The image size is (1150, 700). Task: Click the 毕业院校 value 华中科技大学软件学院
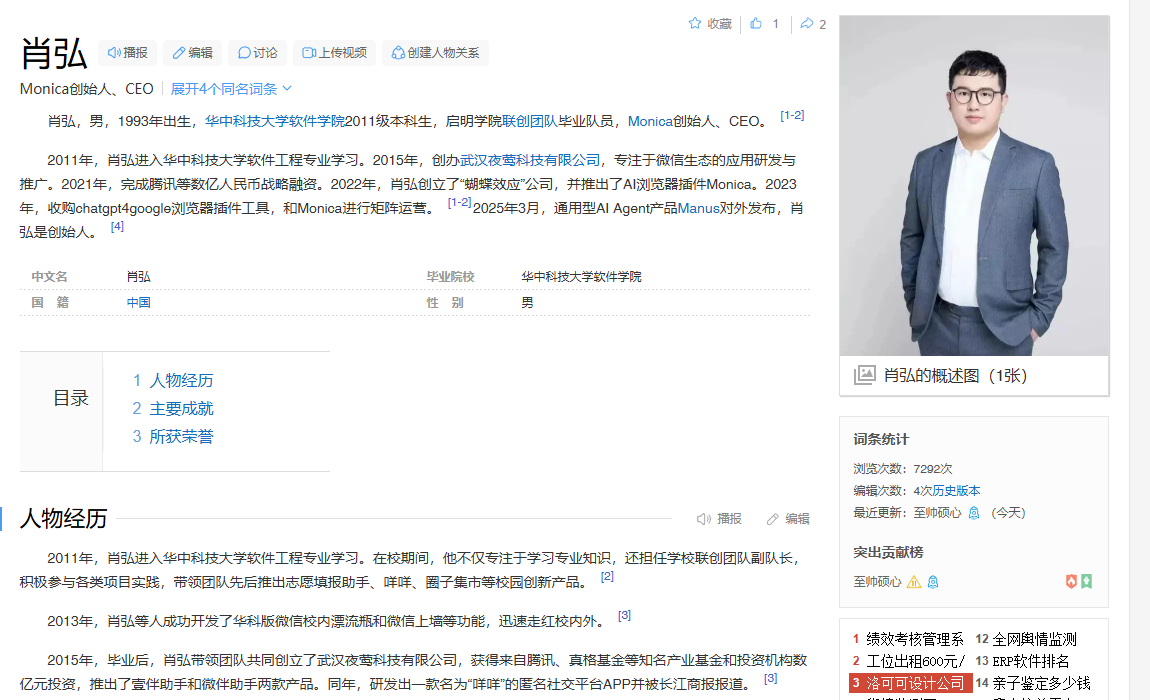coord(581,277)
